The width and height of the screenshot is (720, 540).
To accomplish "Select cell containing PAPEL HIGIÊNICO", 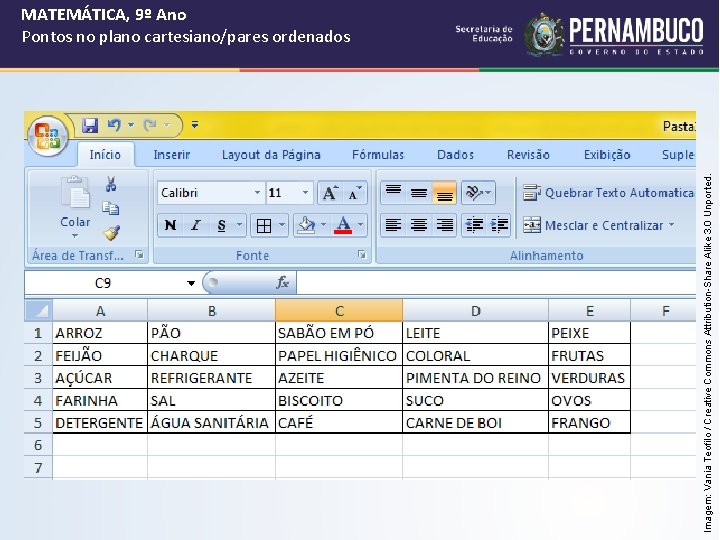I will pos(339,355).
